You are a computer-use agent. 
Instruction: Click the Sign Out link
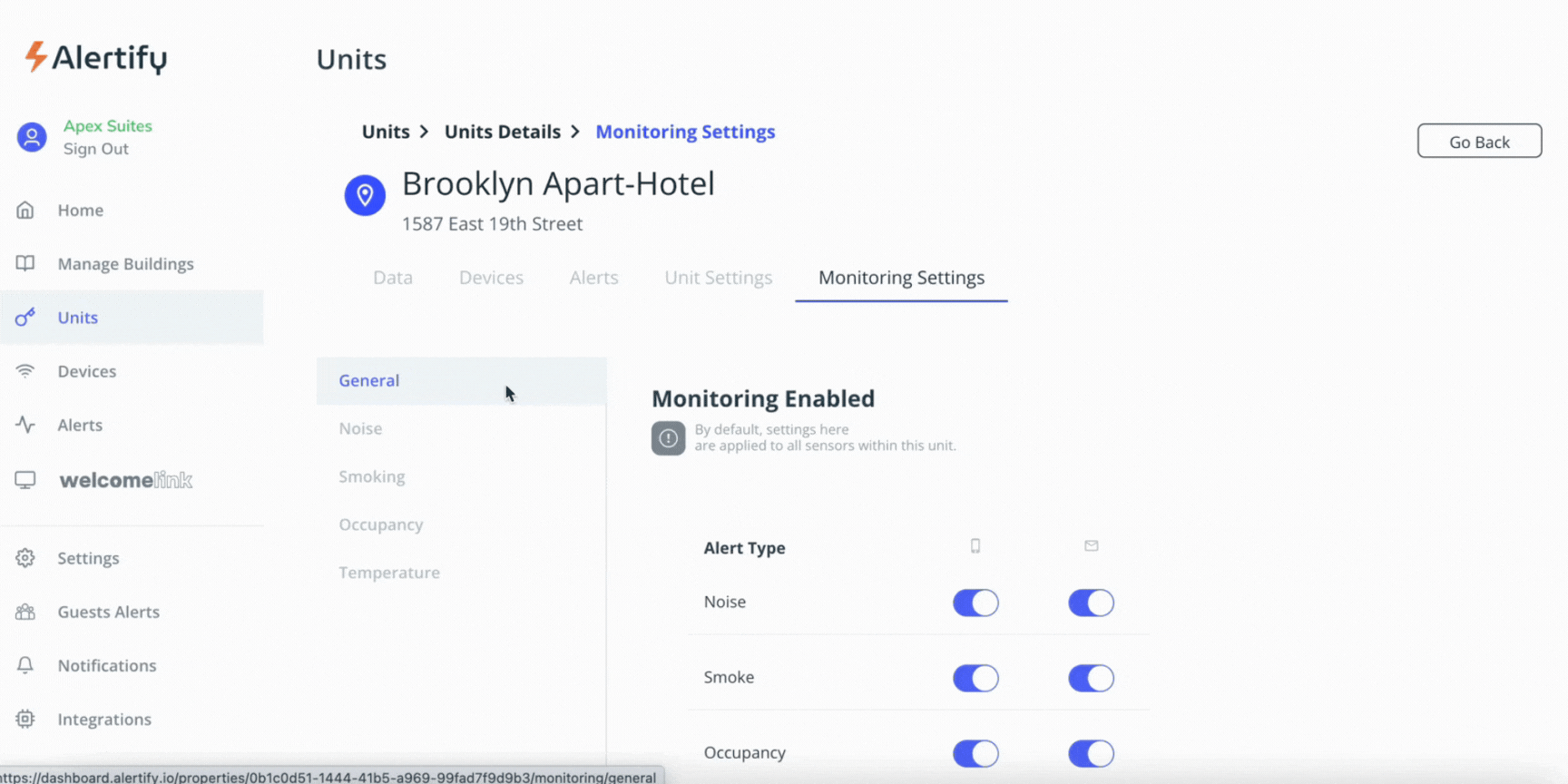pyautogui.click(x=95, y=149)
